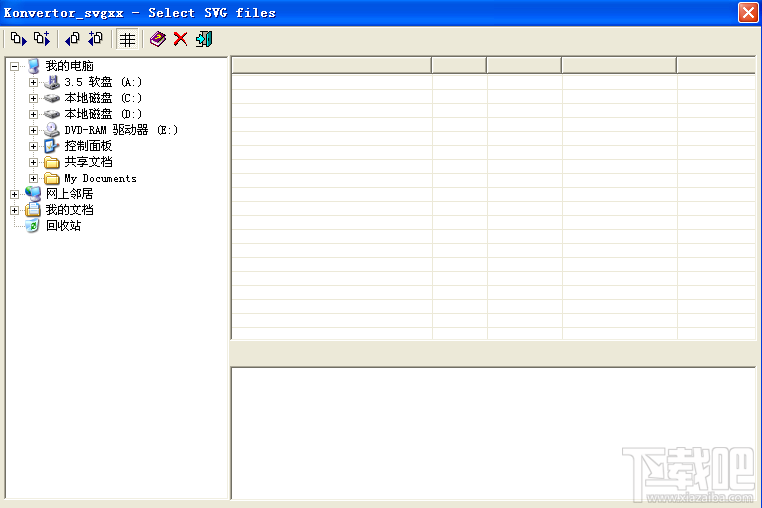
Task: Expand the DVD-RAM 驱动器 (E:) node
Action: point(33,130)
